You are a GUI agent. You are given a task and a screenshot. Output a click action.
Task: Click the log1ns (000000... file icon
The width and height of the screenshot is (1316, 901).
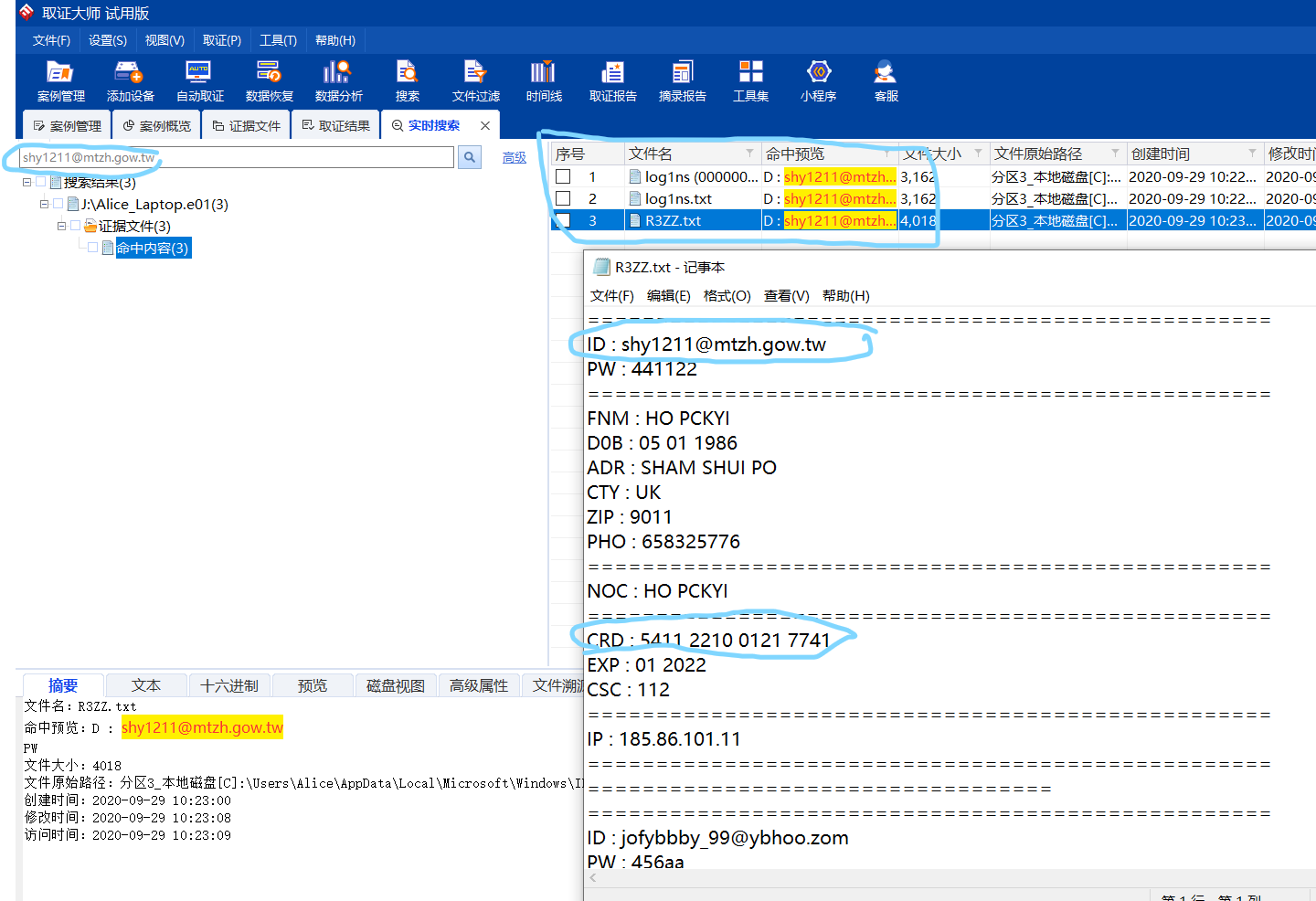pos(635,176)
